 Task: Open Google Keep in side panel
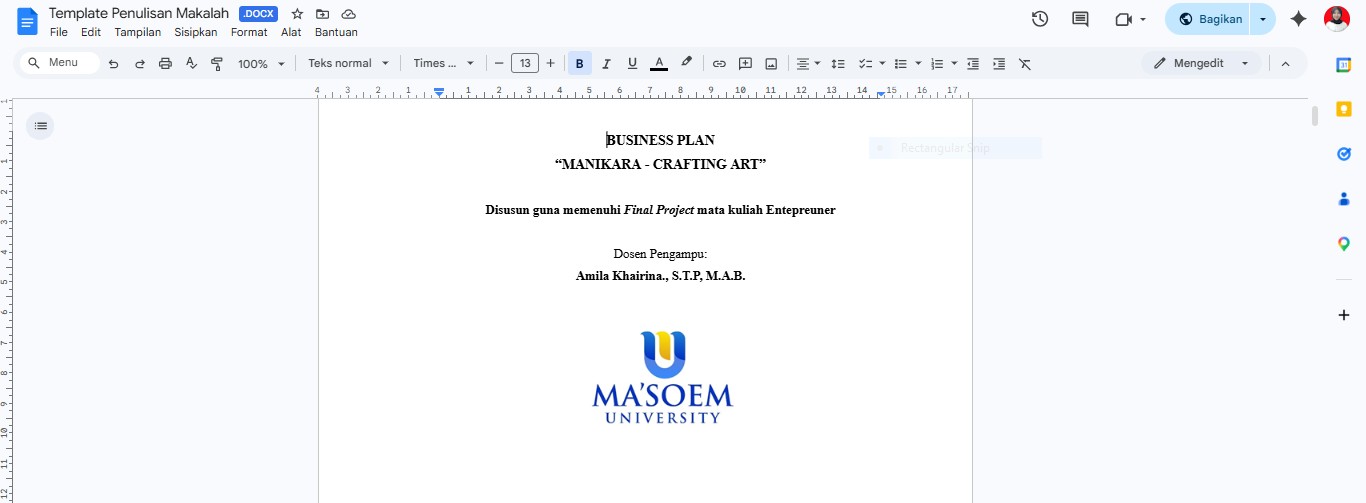pos(1344,109)
